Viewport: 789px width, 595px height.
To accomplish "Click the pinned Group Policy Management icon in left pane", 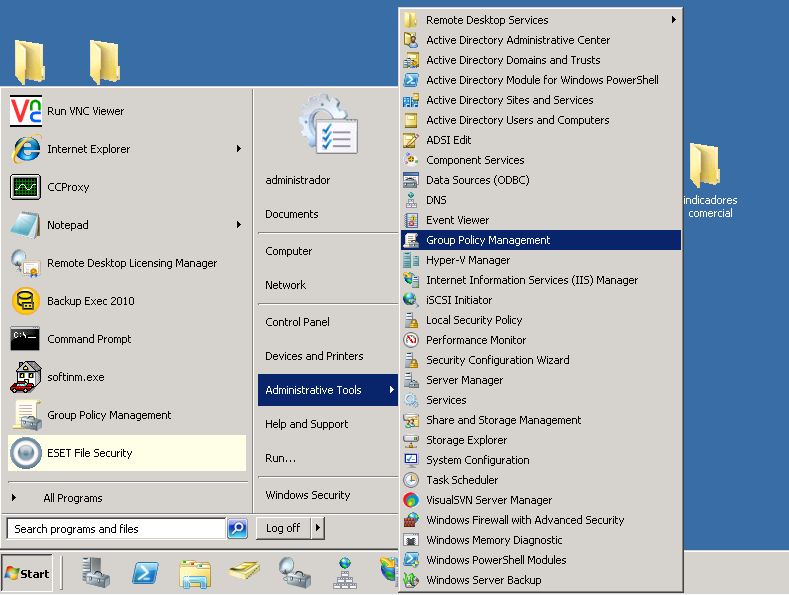I will pos(27,415).
